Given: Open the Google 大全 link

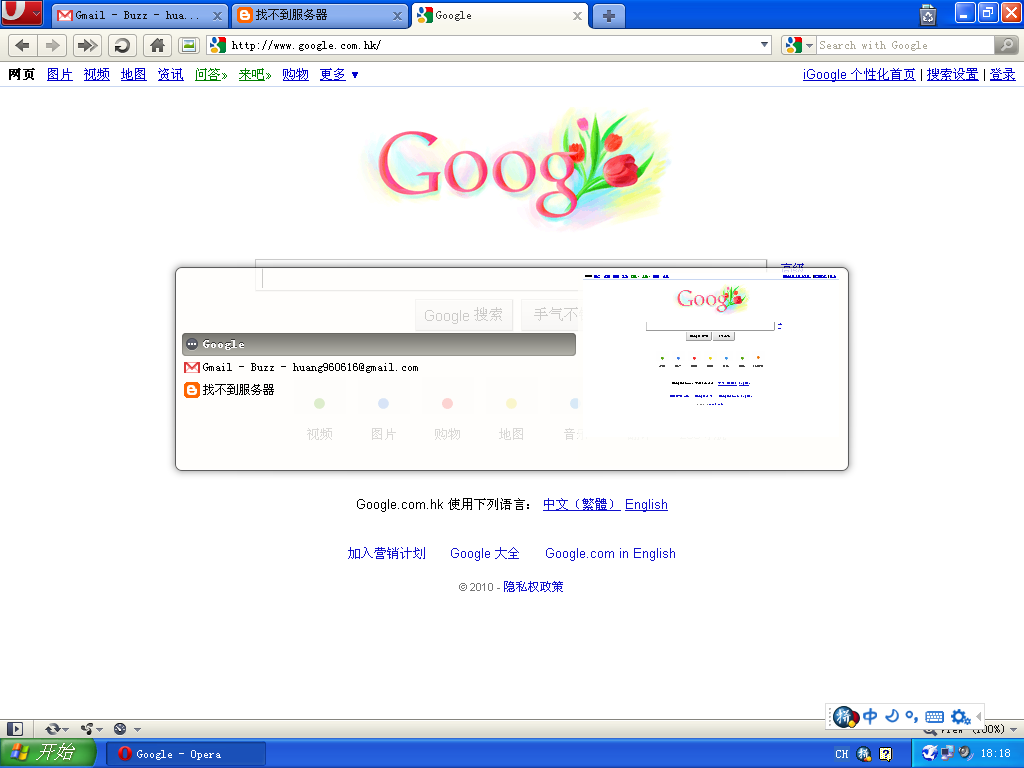Looking at the screenshot, I should coord(485,553).
